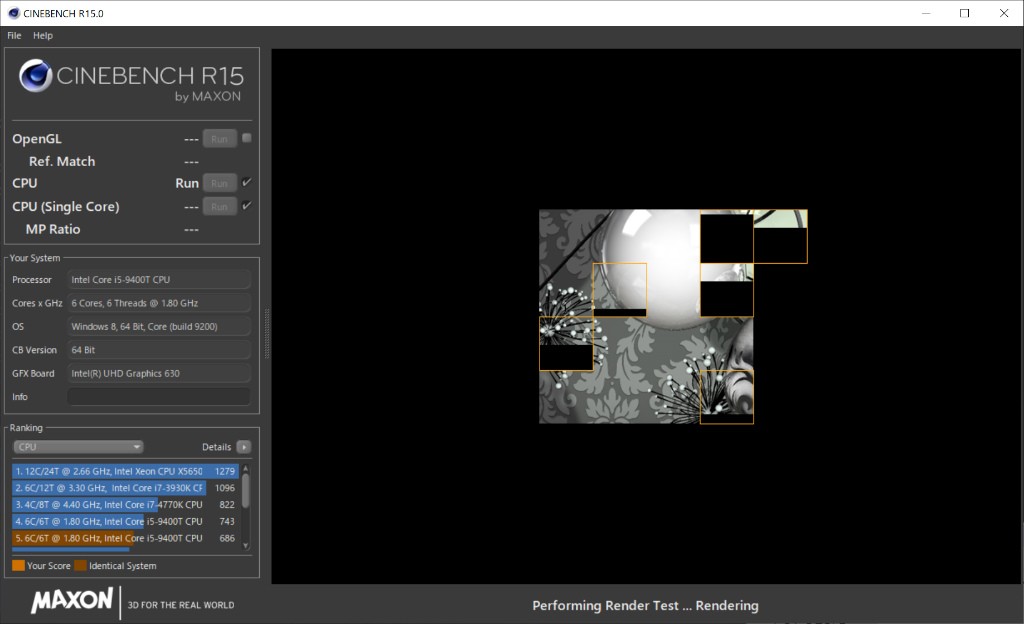The image size is (1024, 624).
Task: Uncheck the CPU test checkbox
Action: (x=247, y=182)
